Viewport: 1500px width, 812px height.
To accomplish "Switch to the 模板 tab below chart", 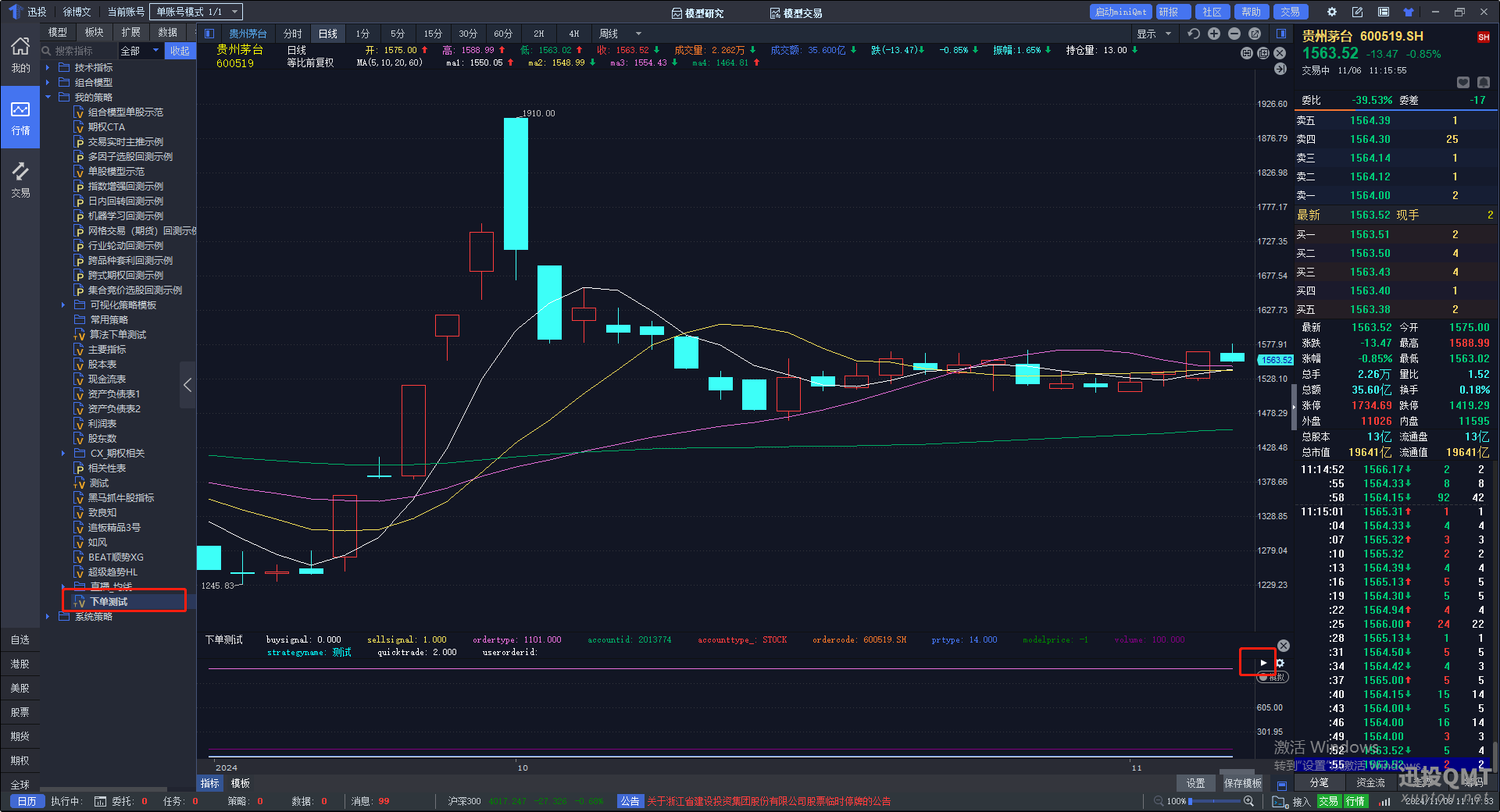I will click(241, 783).
